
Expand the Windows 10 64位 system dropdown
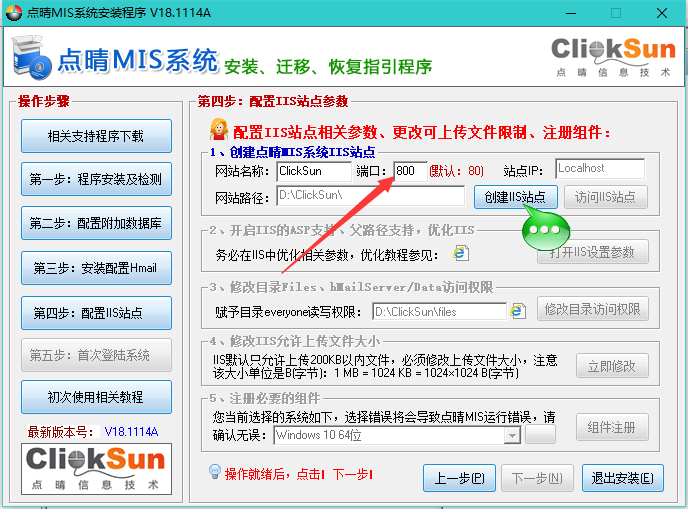(512, 436)
